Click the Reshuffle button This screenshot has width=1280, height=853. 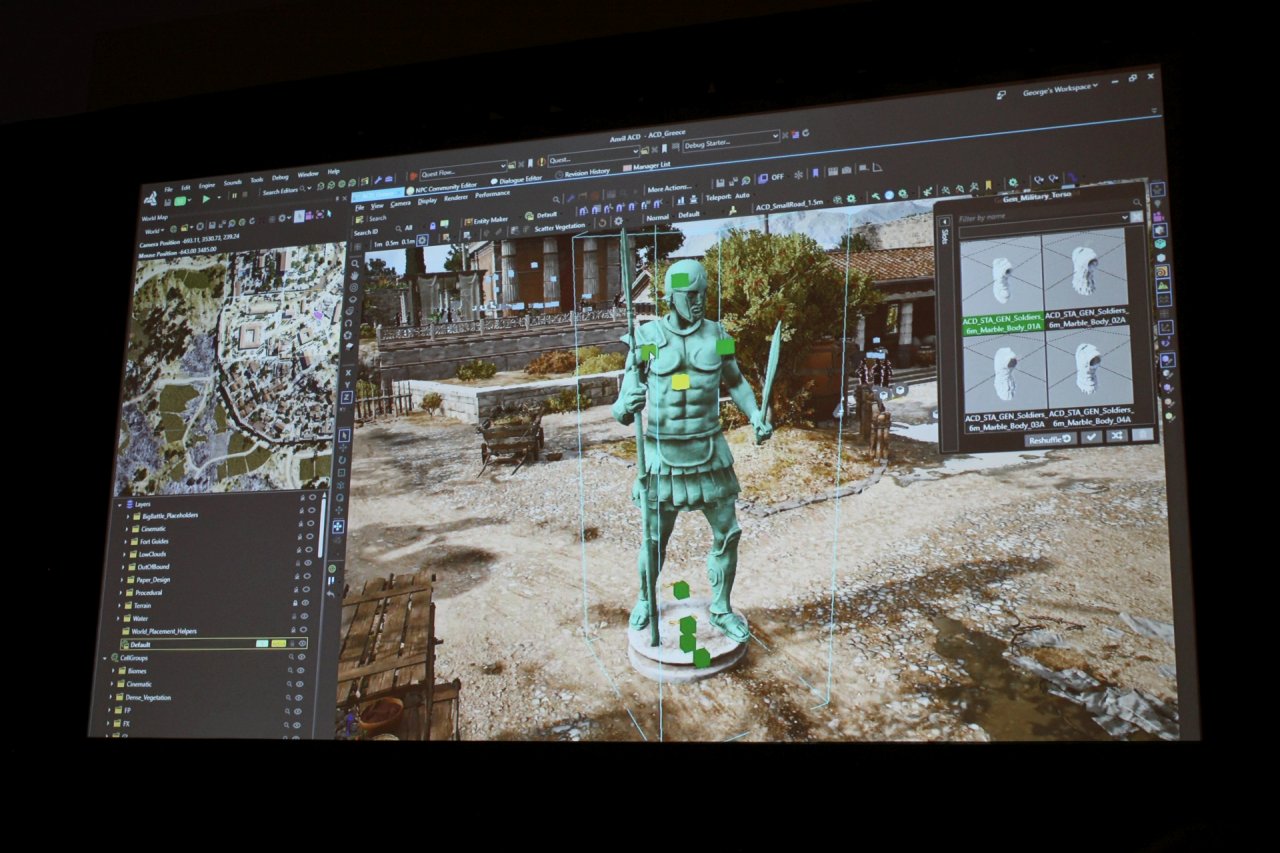pyautogui.click(x=1050, y=439)
